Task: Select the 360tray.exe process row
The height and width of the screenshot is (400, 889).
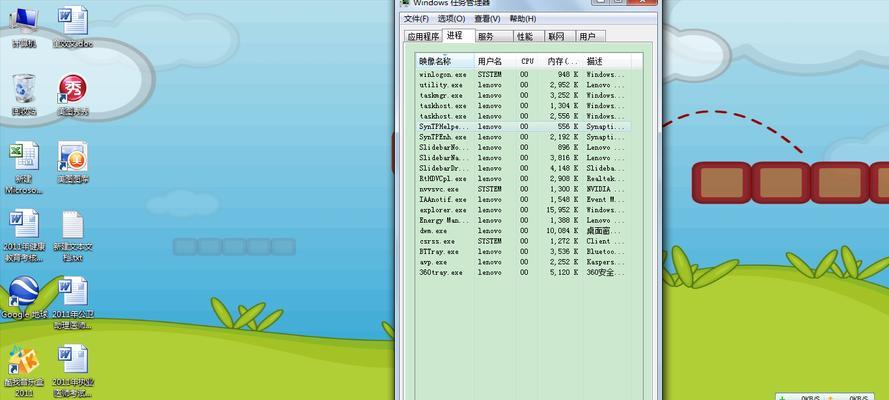Action: coord(523,273)
